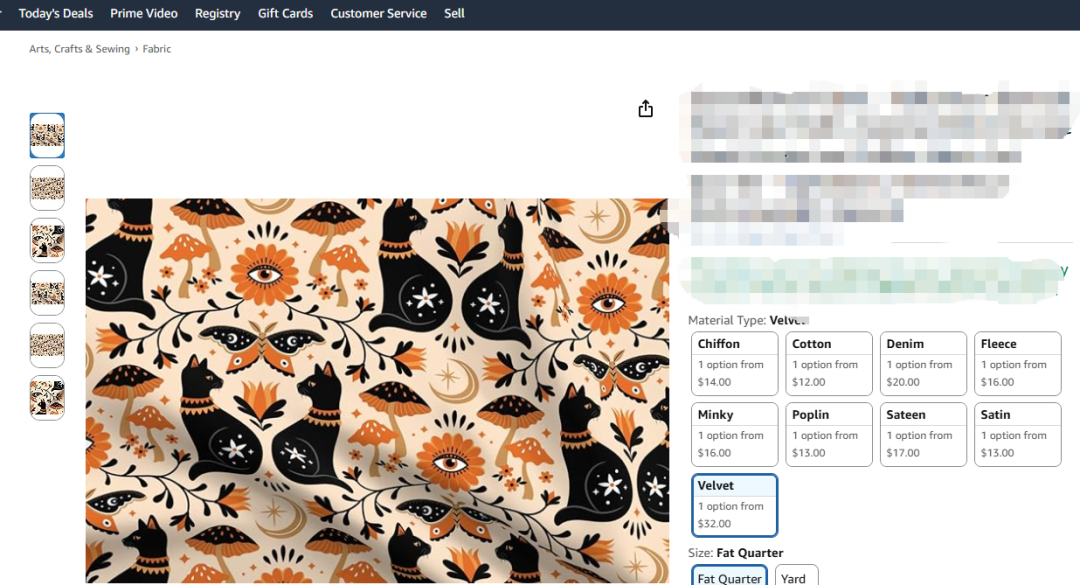
Task: Select the Fat Quarter size
Action: pos(729,576)
